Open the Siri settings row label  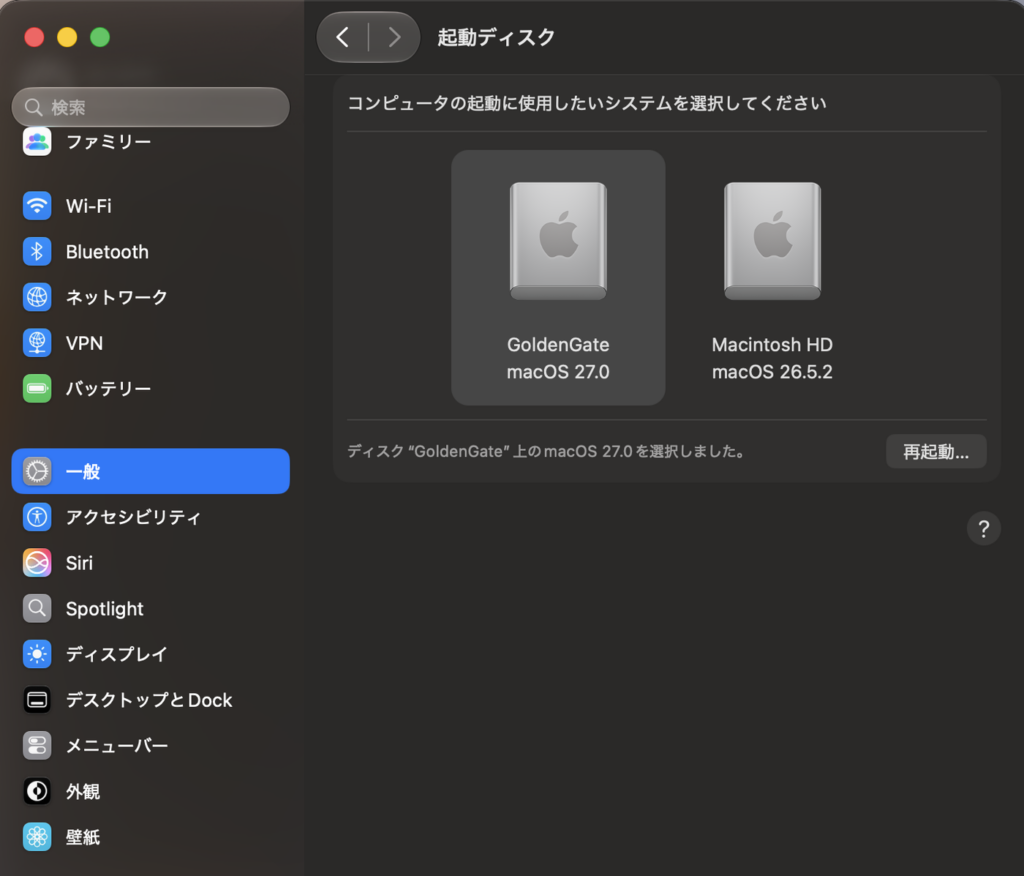tap(79, 563)
